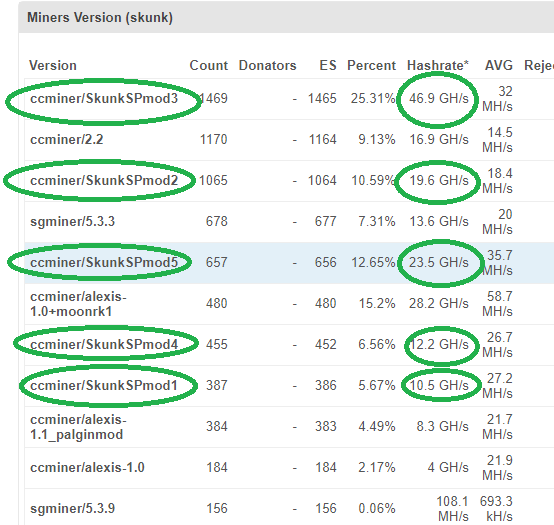Image resolution: width=554 pixels, height=525 pixels.
Task: Click the ccminer/SkunkSPmod1 version name
Action: 104,385
